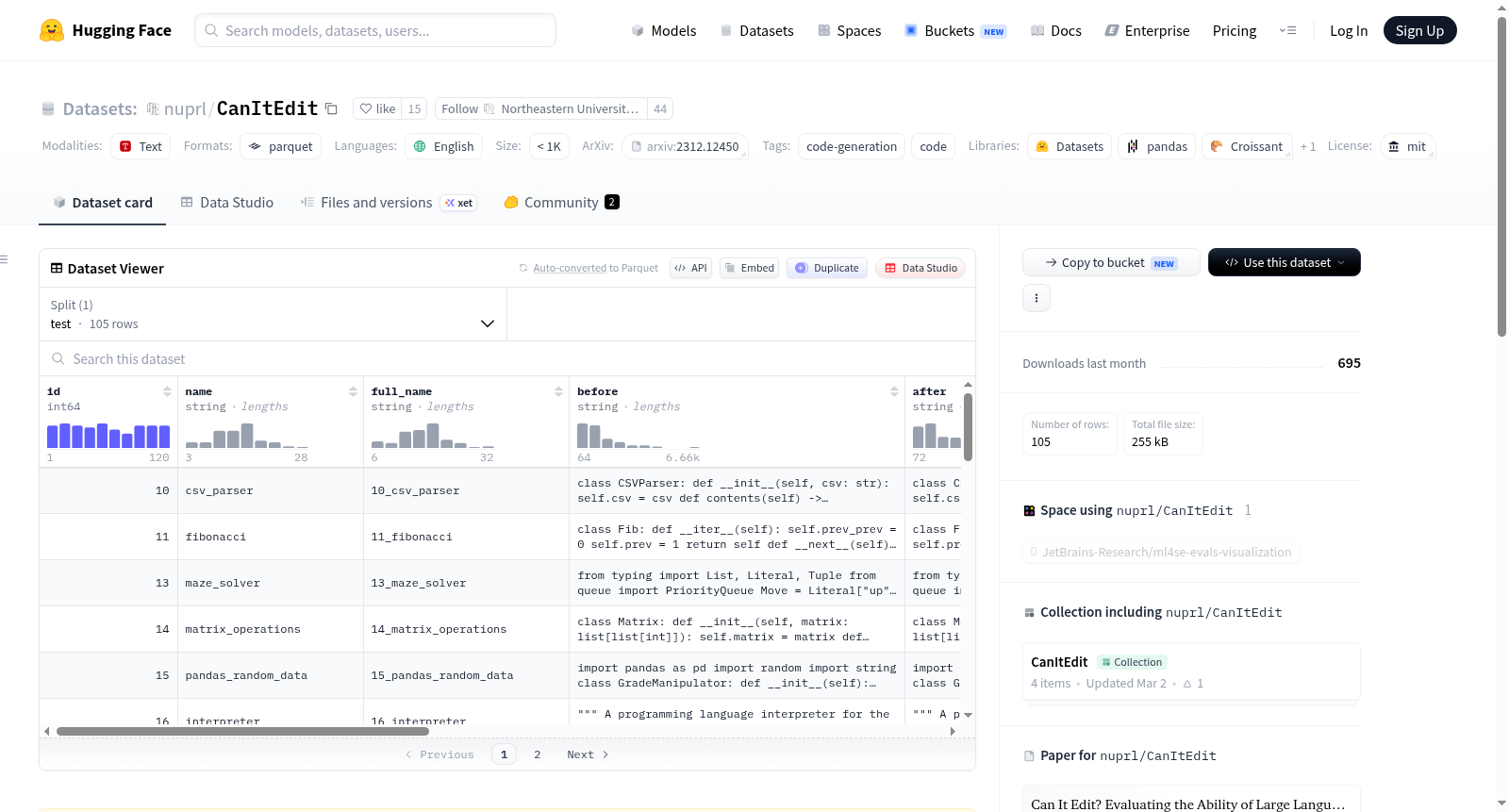The image size is (1509, 812).
Task: Open the three-dot more options button
Action: [1036, 298]
